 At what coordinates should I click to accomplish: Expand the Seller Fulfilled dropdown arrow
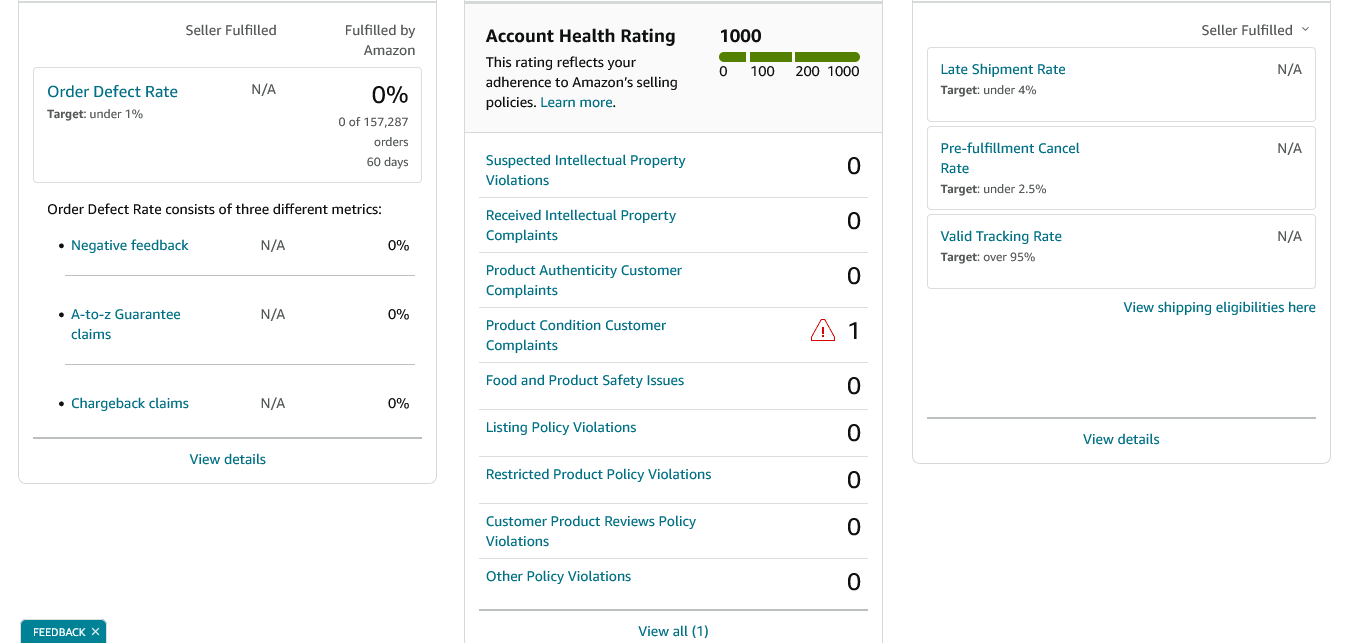[x=1305, y=30]
